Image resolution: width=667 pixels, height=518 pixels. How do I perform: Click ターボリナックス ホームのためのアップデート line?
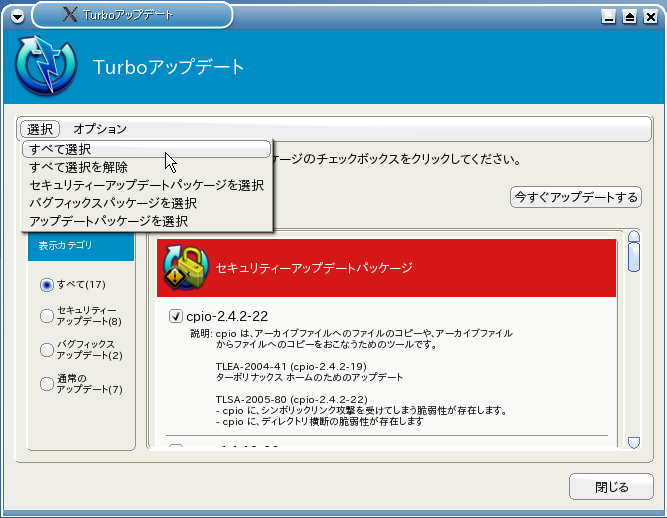309,377
